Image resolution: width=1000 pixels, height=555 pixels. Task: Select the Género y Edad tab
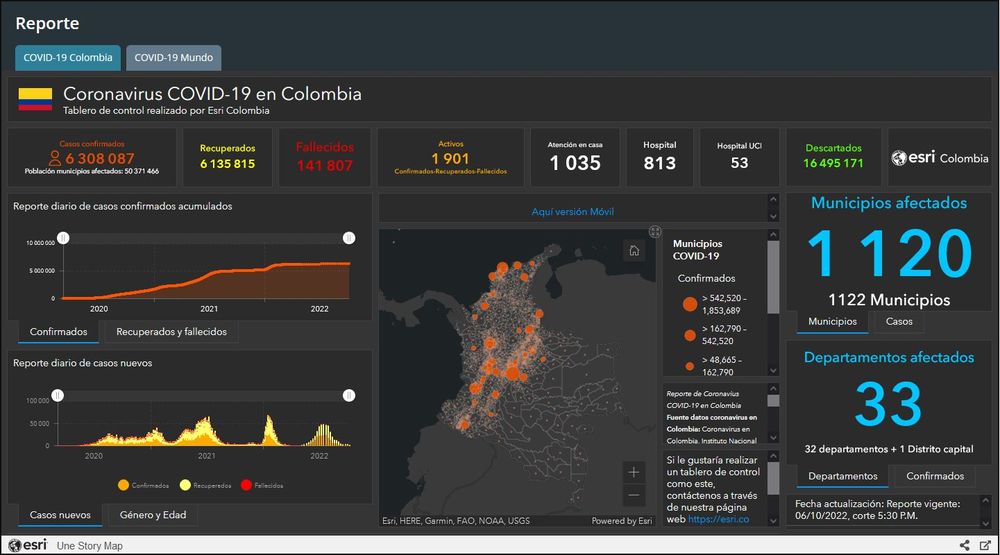point(153,516)
